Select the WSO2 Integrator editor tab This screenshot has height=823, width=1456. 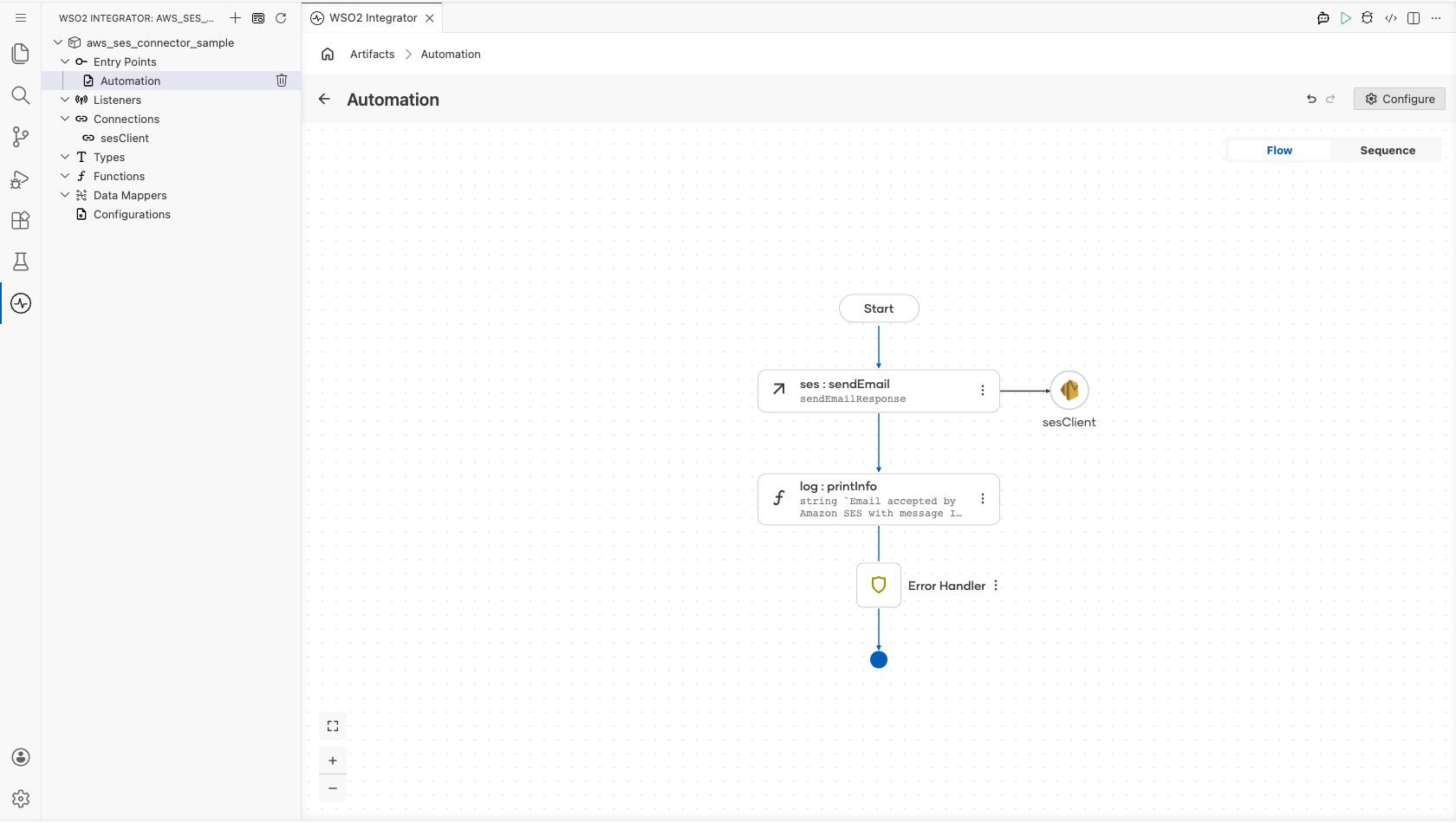coord(373,17)
